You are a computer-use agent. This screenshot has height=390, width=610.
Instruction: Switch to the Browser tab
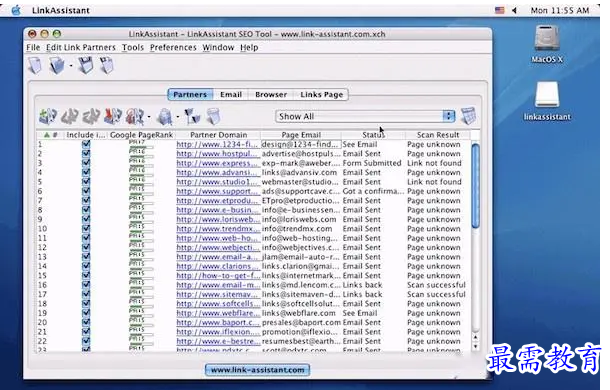tap(271, 95)
